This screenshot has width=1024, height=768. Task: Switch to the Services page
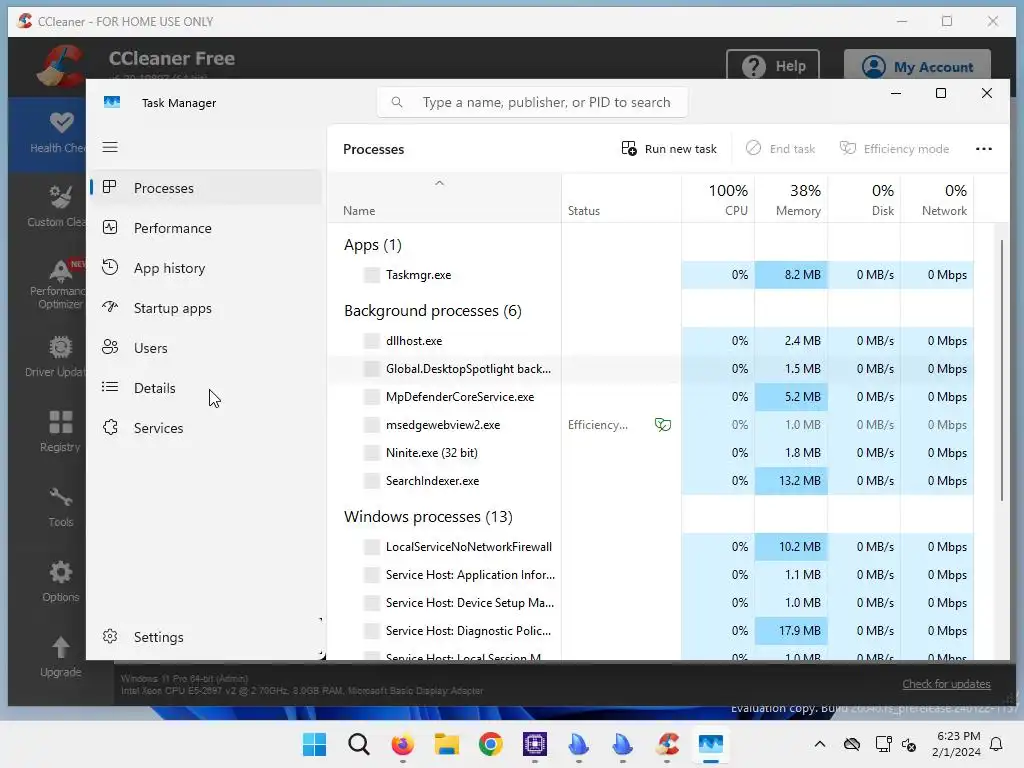pyautogui.click(x=206, y=428)
